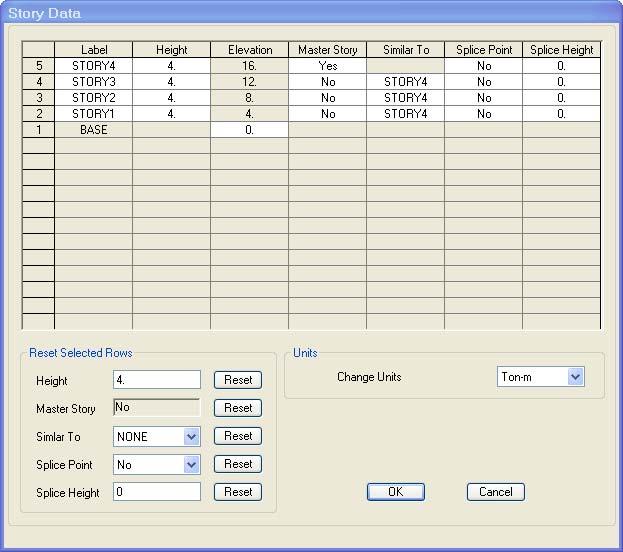
Task: Click the Splice Height cell of STORY4
Action: pos(561,66)
